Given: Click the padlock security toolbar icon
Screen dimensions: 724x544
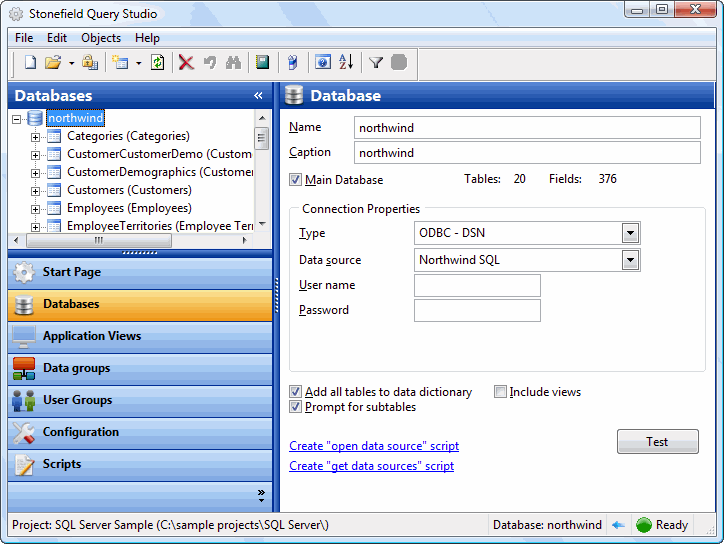Looking at the screenshot, I should (89, 62).
